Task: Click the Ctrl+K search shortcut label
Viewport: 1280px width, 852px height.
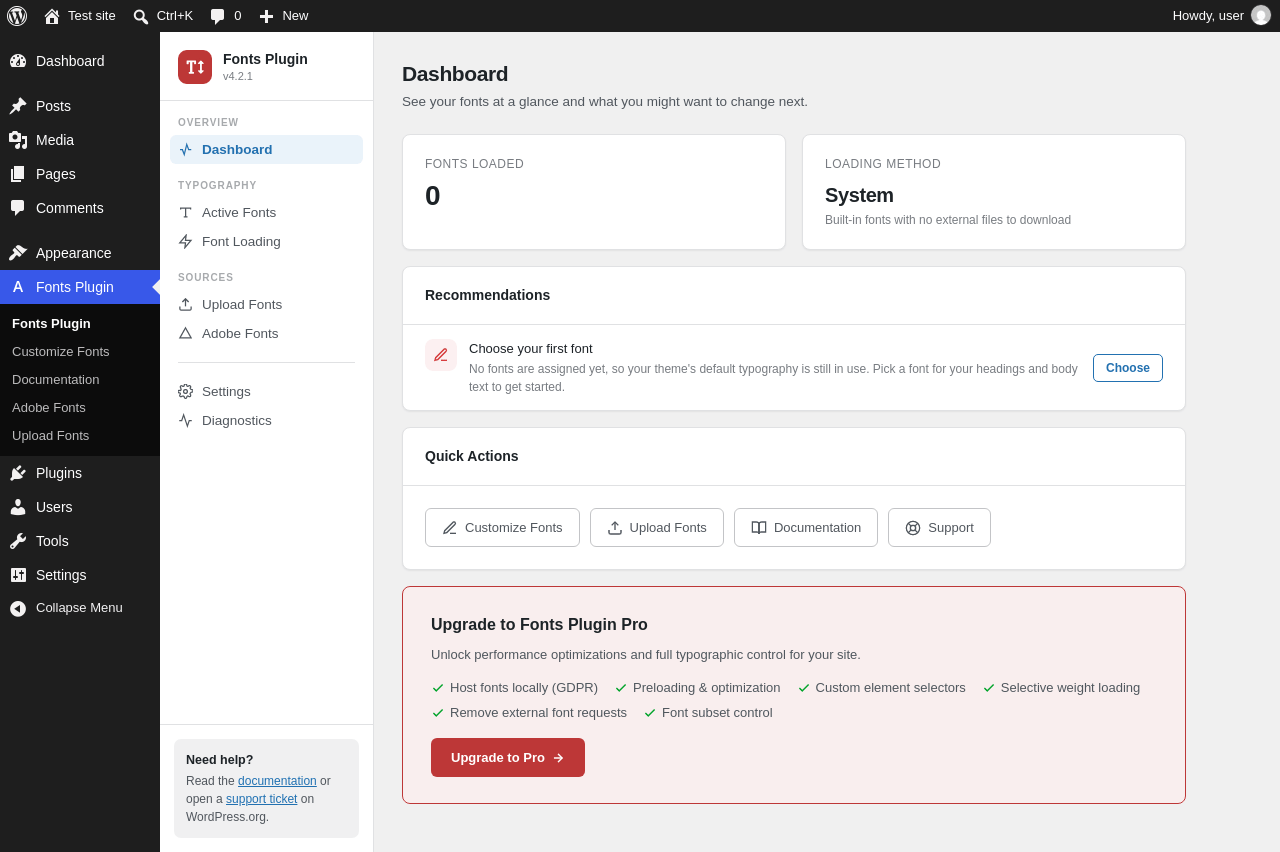Action: point(175,16)
